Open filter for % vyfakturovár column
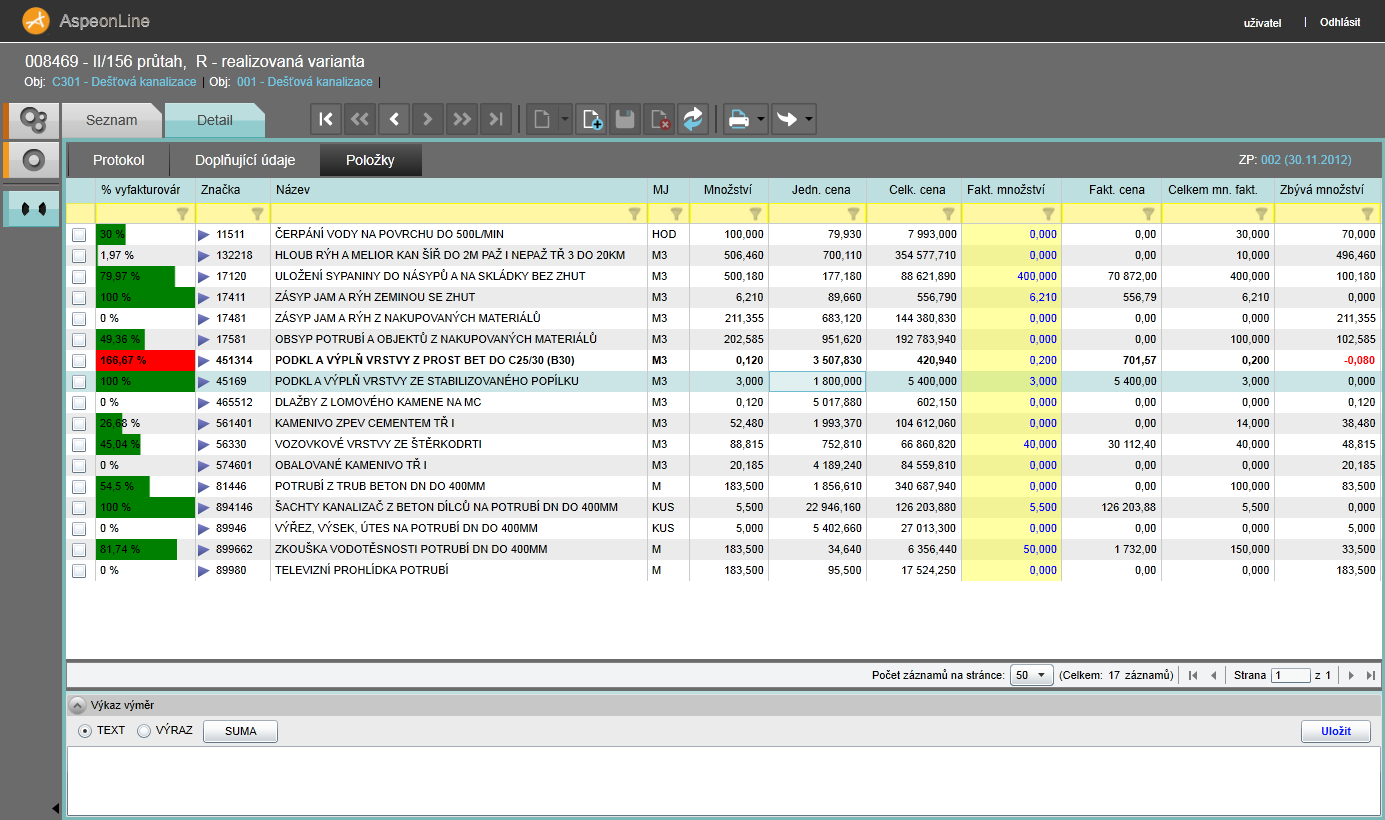1385x820 pixels. 182,213
